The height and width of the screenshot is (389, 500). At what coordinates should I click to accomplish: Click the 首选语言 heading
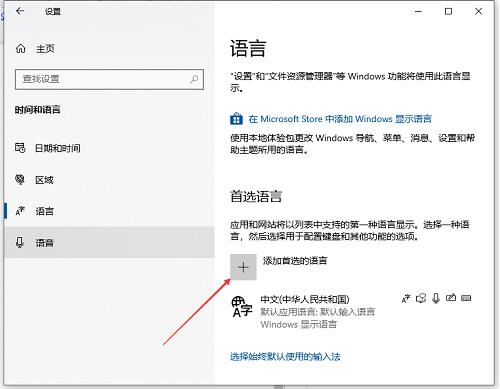tap(256, 196)
